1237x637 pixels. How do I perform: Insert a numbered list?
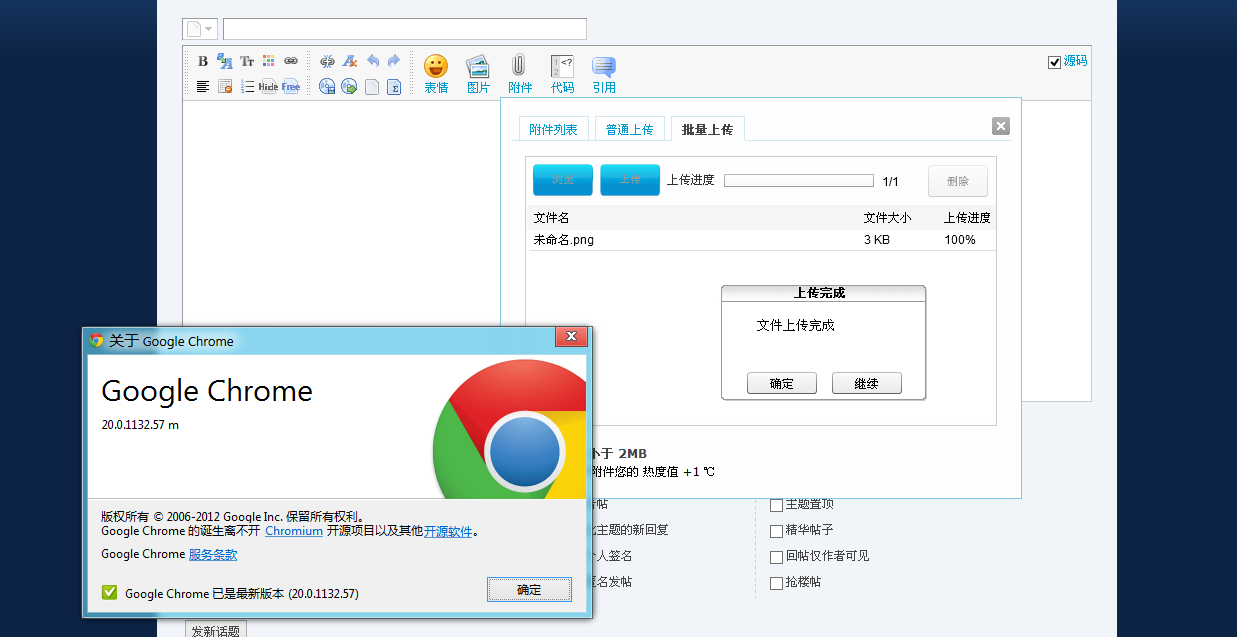coord(247,87)
